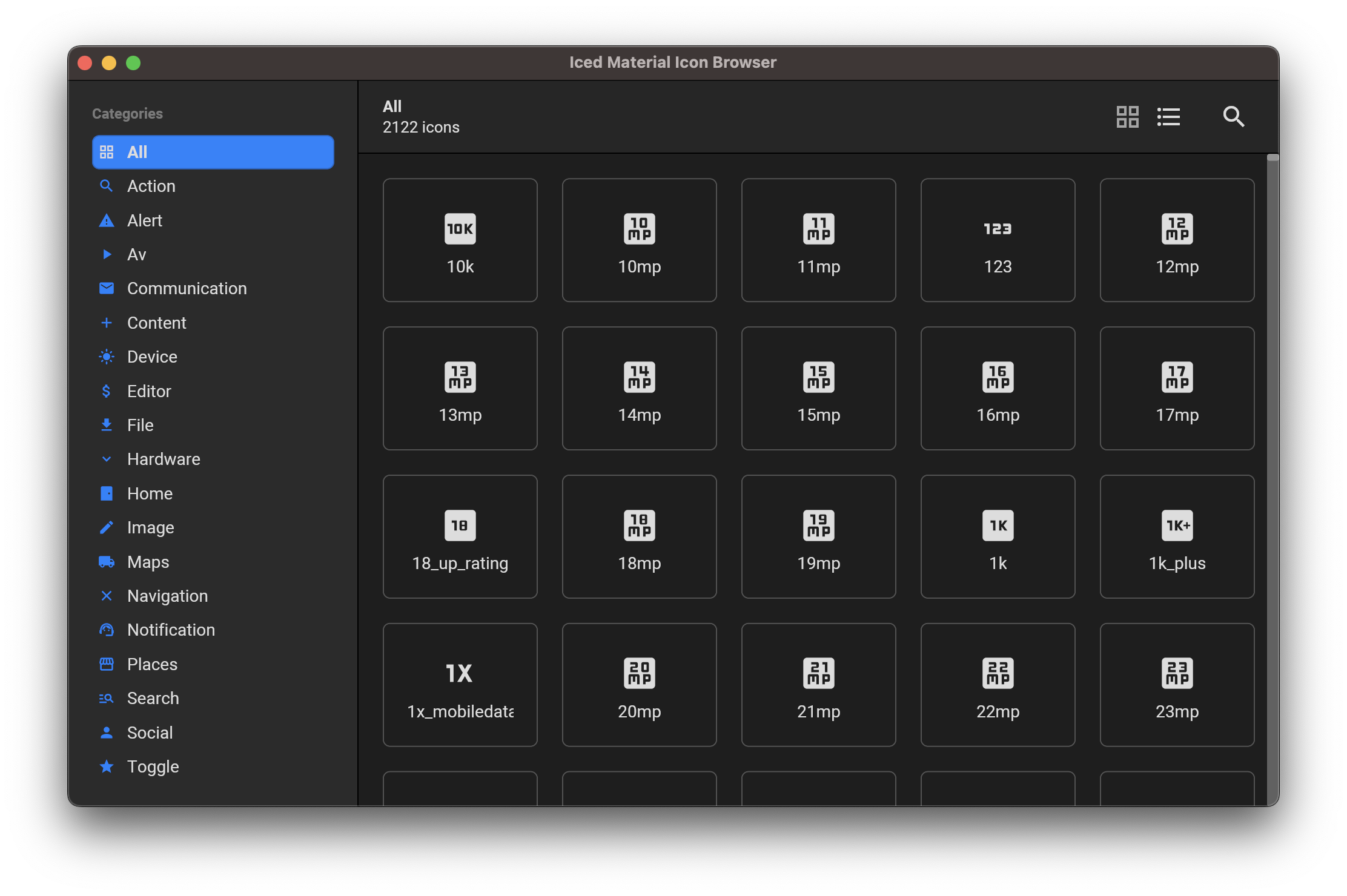Switch to list view layout
Screen dimensions: 1347x896
click(1168, 116)
